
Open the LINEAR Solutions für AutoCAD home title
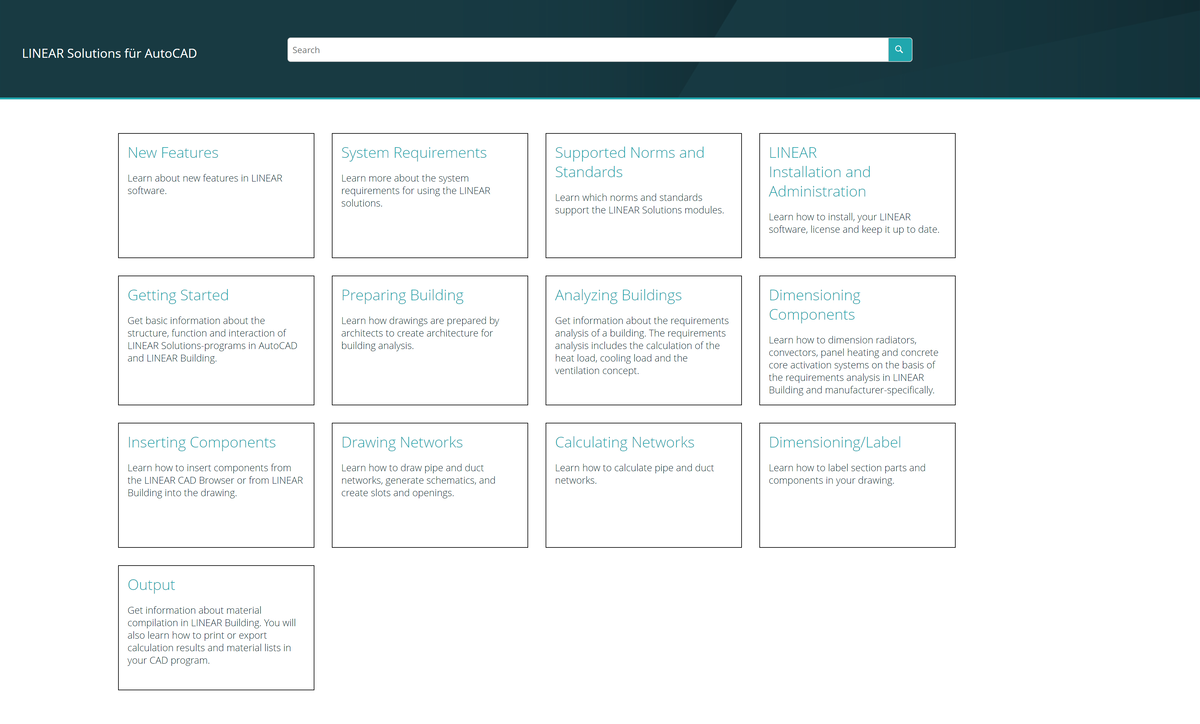tap(109, 53)
